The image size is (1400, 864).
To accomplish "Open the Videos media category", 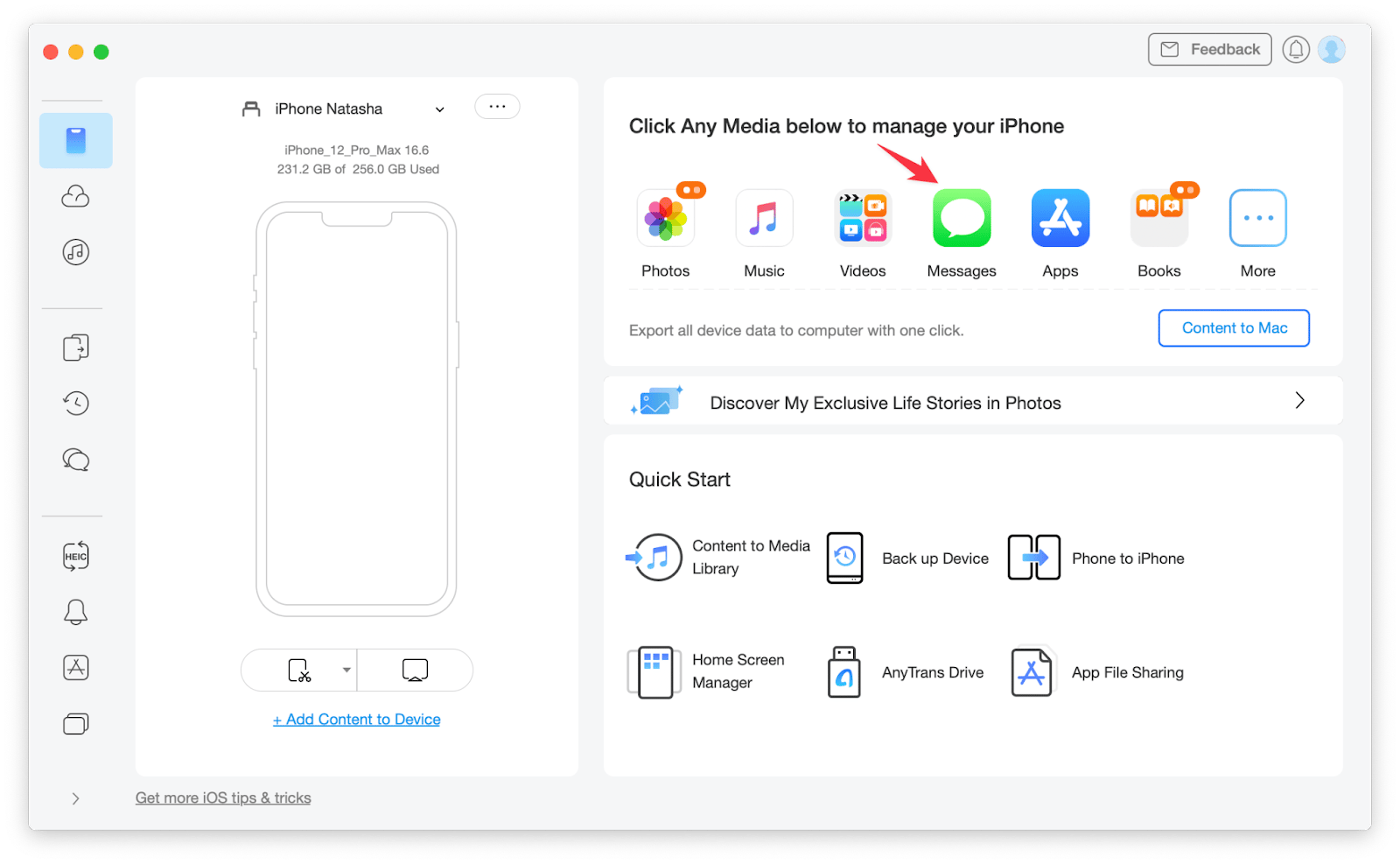I will pos(863,218).
